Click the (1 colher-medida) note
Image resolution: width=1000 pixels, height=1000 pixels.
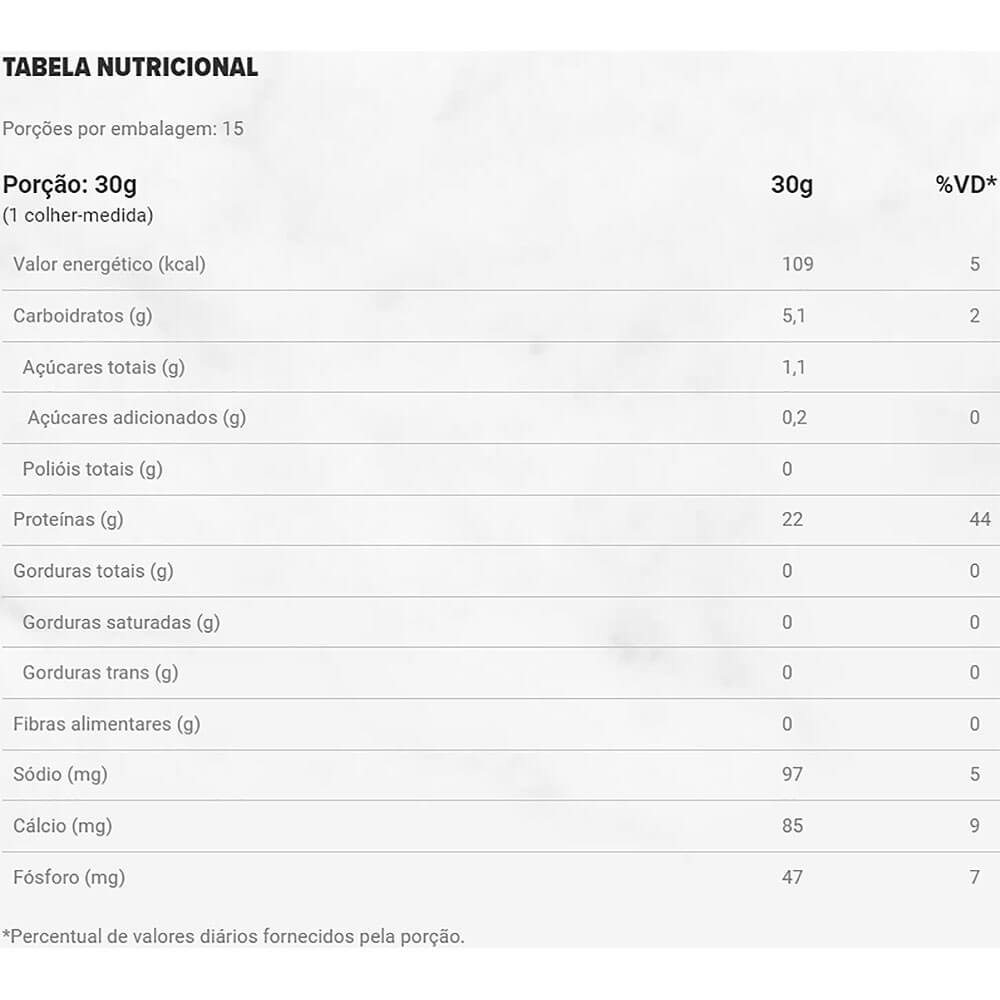(x=78, y=215)
